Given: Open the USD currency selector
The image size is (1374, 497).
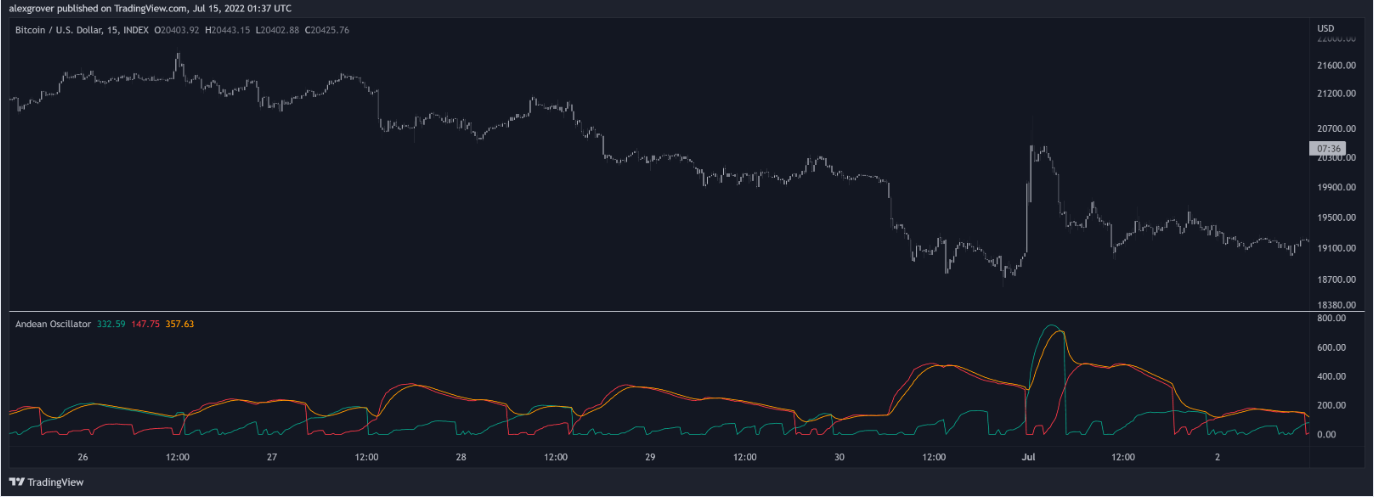Looking at the screenshot, I should click(1326, 28).
